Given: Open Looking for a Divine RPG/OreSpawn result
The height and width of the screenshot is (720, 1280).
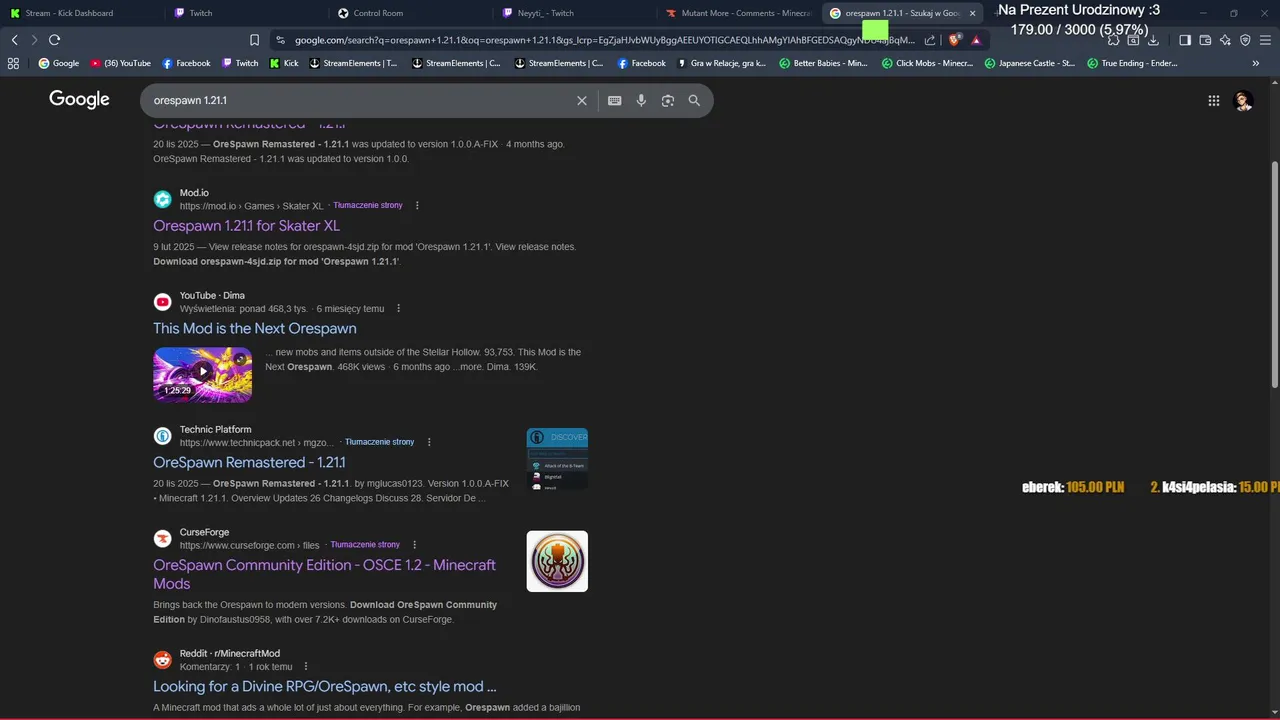Looking at the screenshot, I should coord(324,686).
